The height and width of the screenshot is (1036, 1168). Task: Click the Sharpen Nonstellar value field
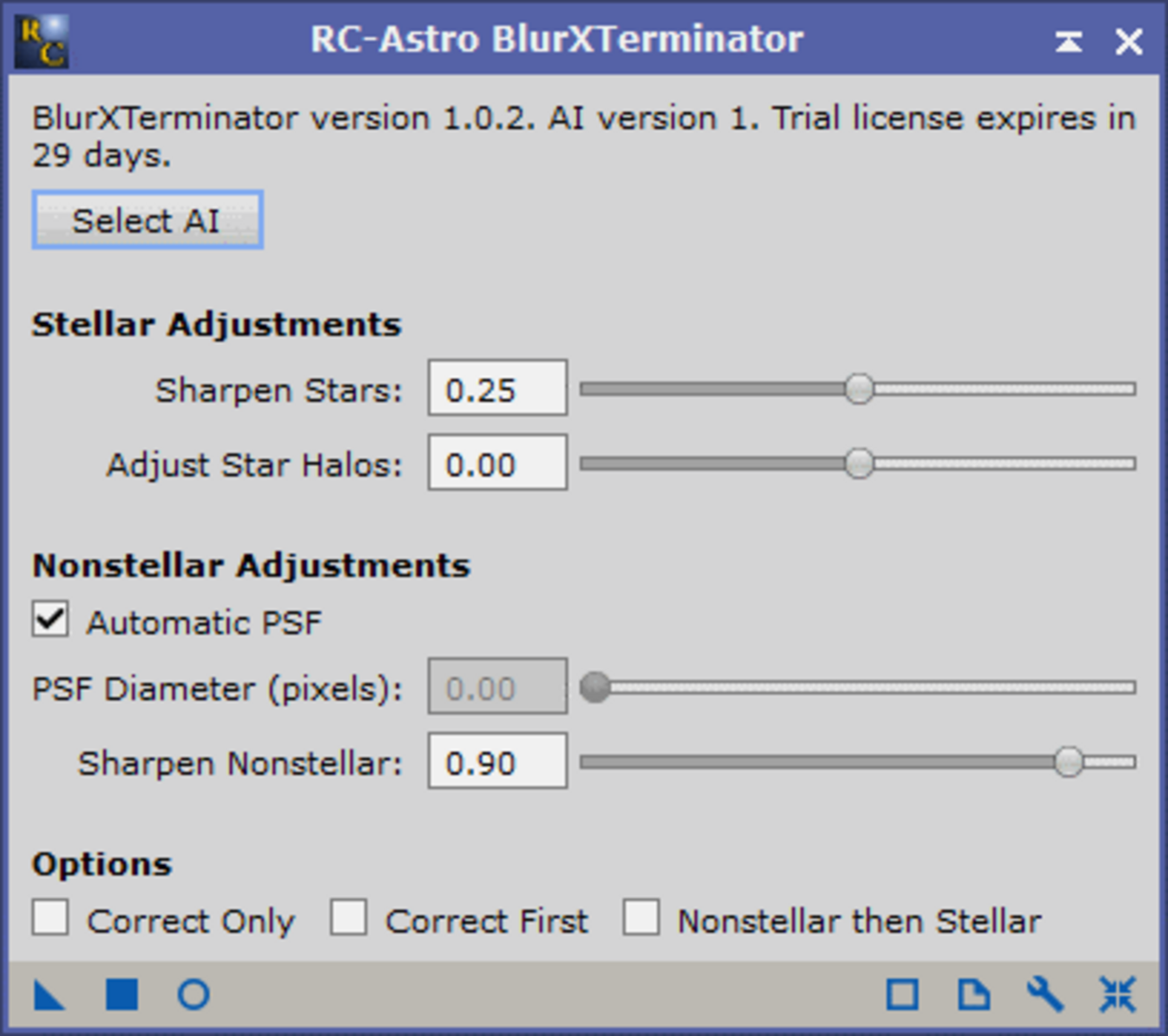click(497, 762)
